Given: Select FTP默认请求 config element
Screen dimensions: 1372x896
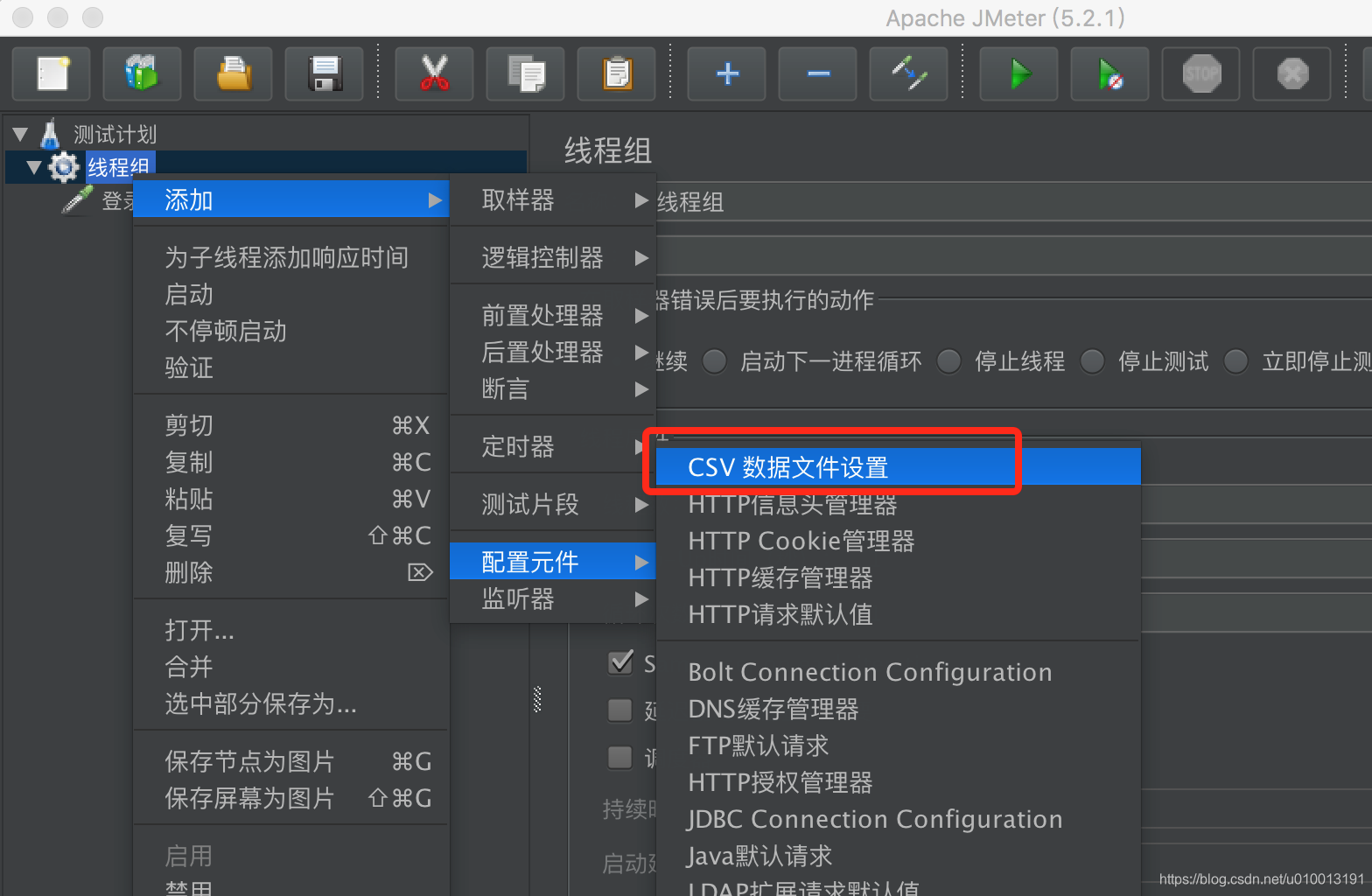Looking at the screenshot, I should coord(899,745).
